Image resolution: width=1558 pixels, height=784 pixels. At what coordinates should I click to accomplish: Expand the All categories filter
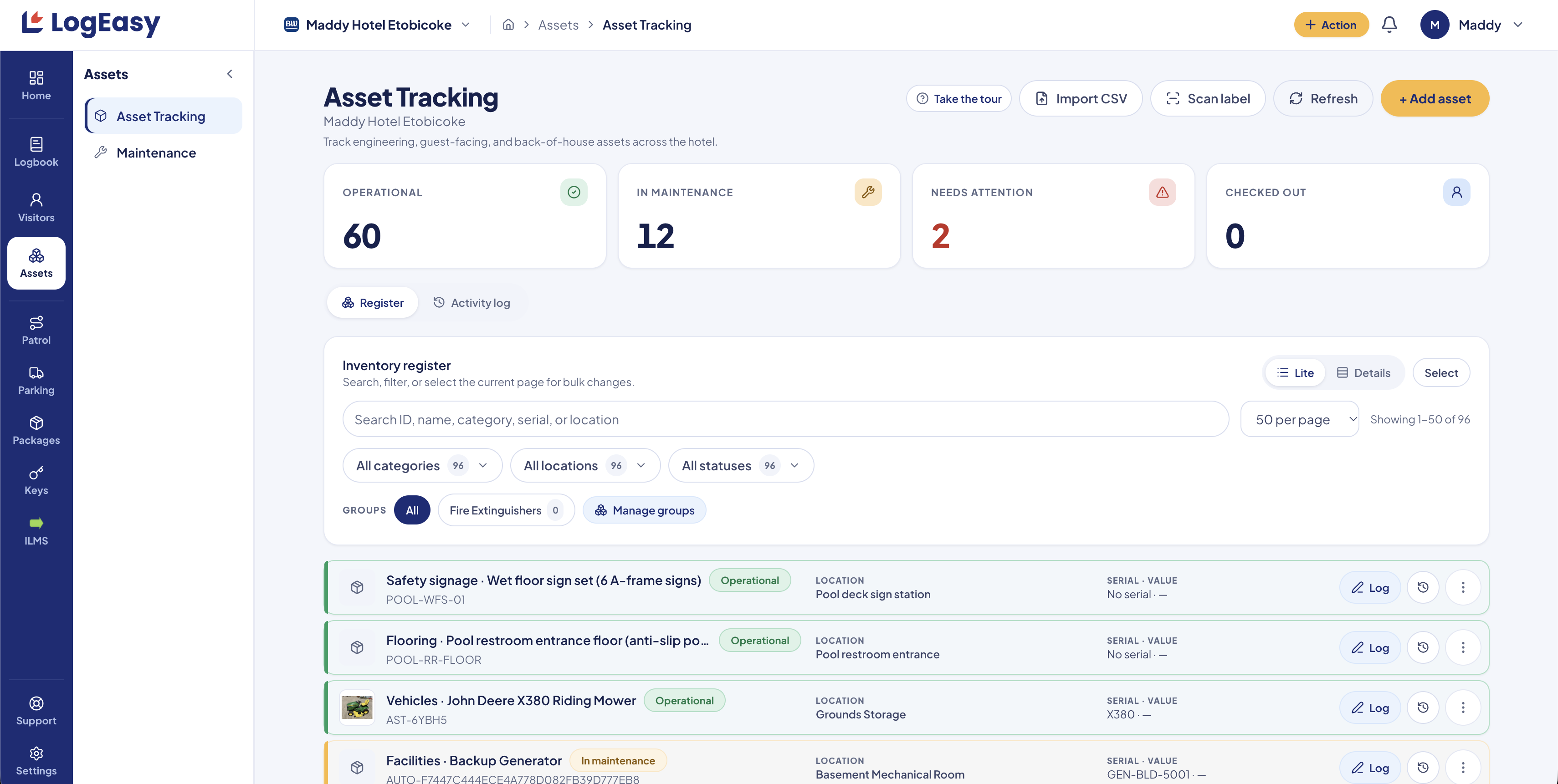pyautogui.click(x=422, y=465)
